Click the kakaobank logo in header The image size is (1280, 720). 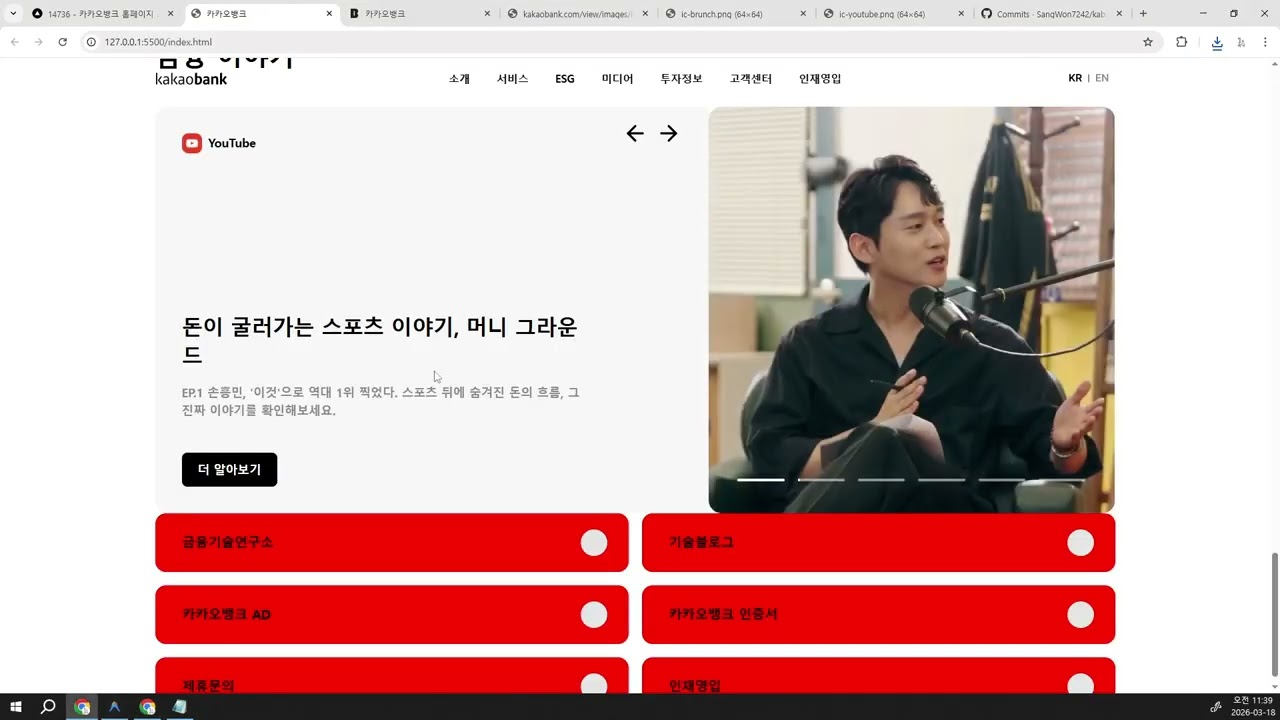191,78
